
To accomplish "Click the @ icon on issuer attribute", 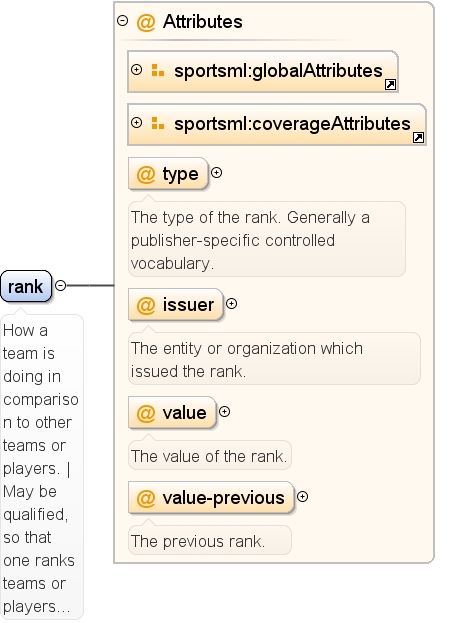I will pyautogui.click(x=146, y=305).
